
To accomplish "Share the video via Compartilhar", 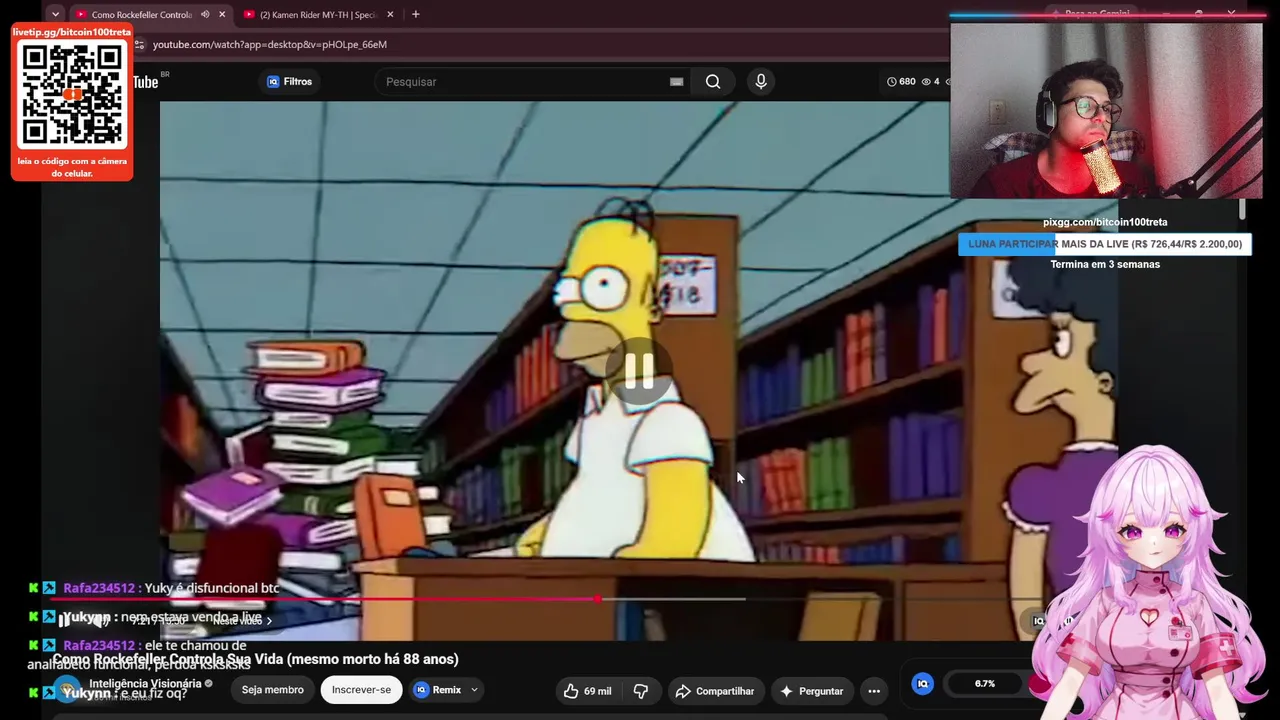I will [x=715, y=691].
